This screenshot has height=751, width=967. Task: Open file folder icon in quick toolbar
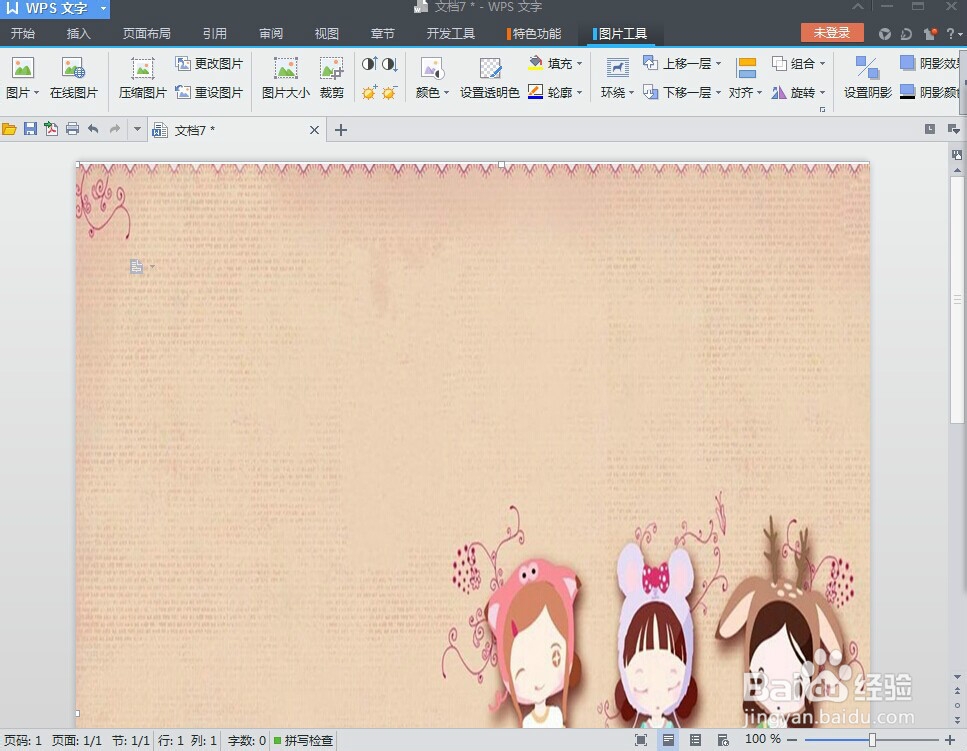tap(9, 129)
